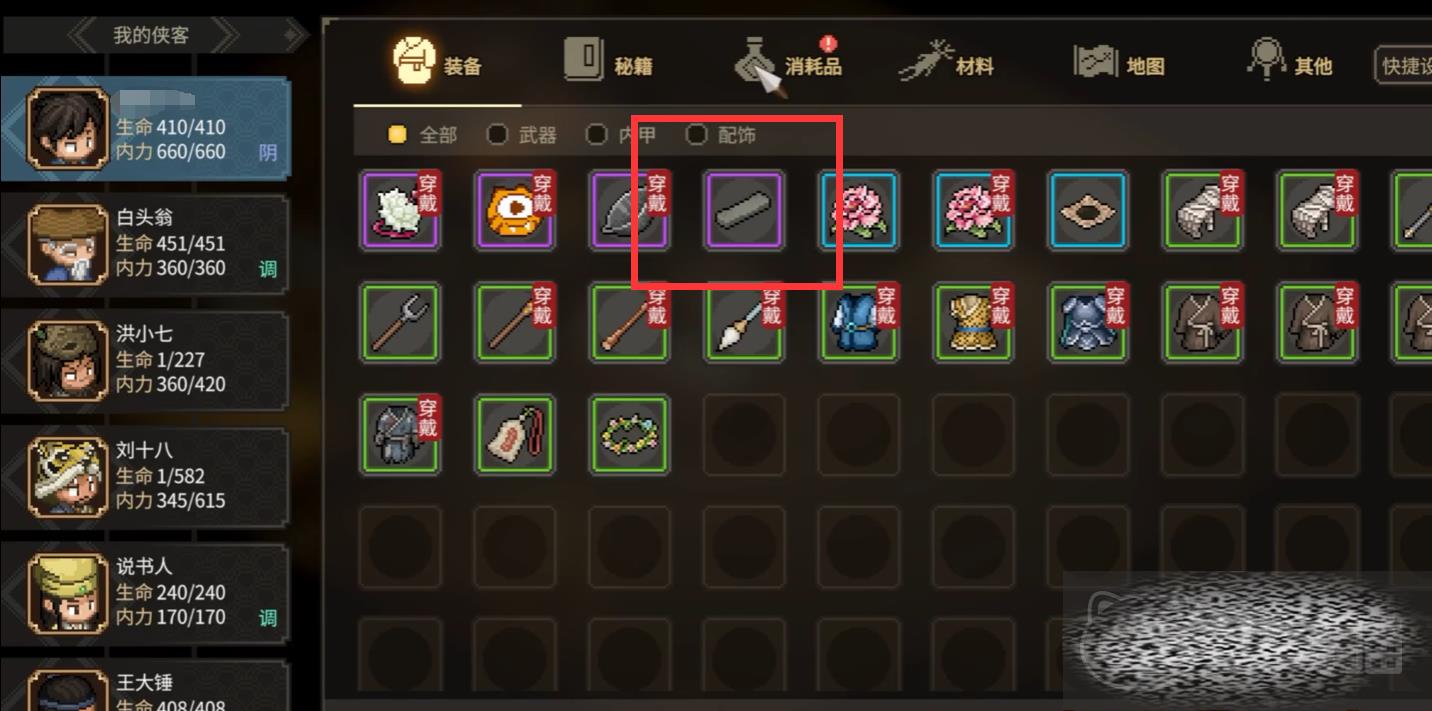Select the blue robe armor item
The width and height of the screenshot is (1432, 711).
point(859,322)
